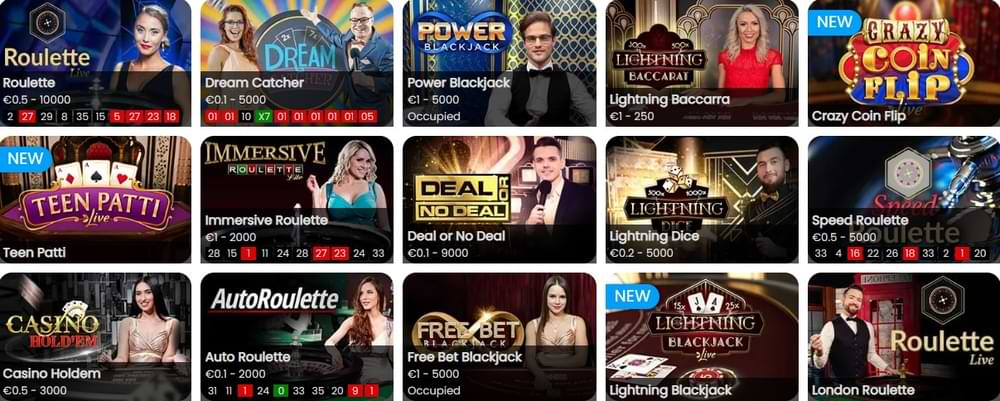Open the Crazy Coin Flip game

[904, 63]
